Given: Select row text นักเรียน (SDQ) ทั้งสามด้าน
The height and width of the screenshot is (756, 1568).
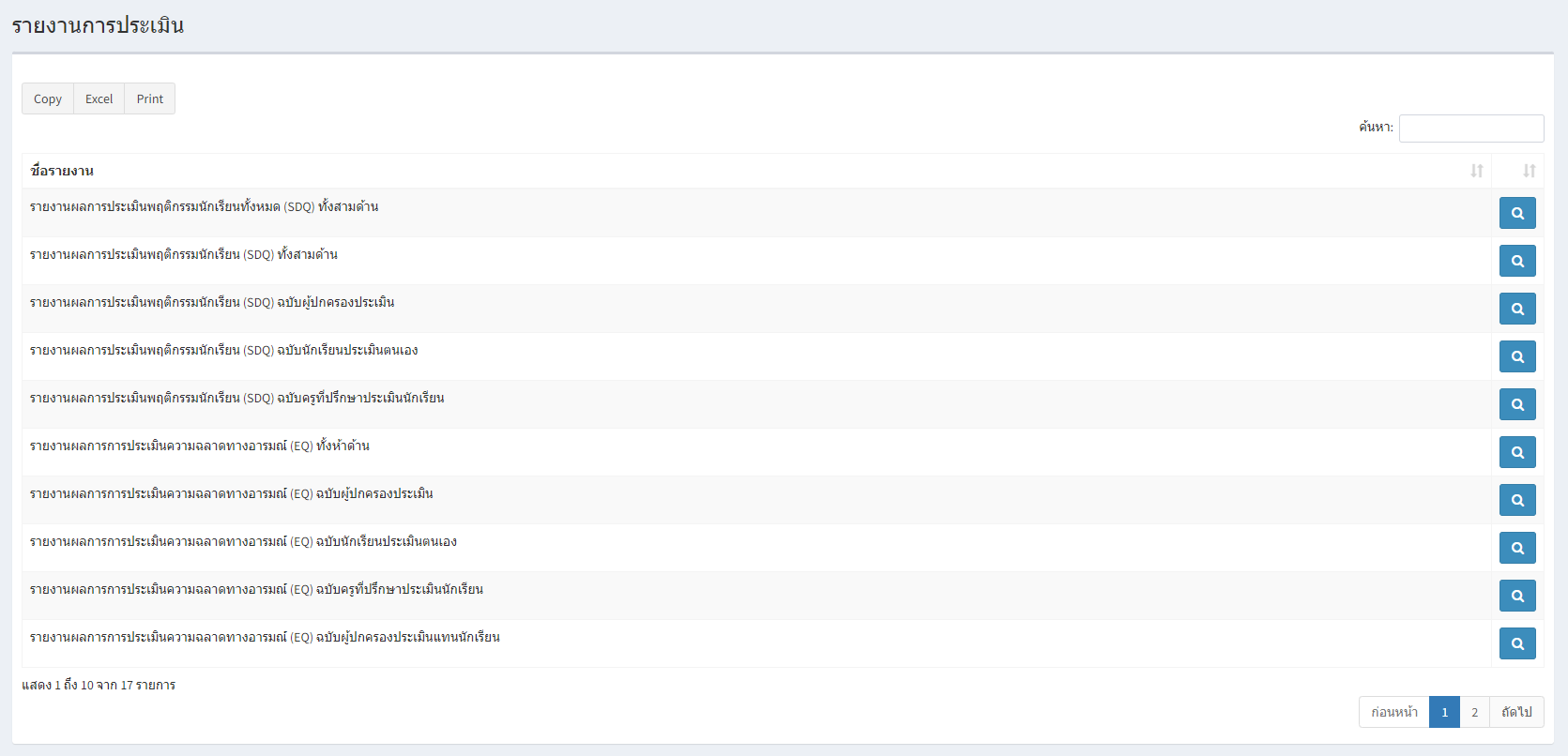Looking at the screenshot, I should 183,254.
